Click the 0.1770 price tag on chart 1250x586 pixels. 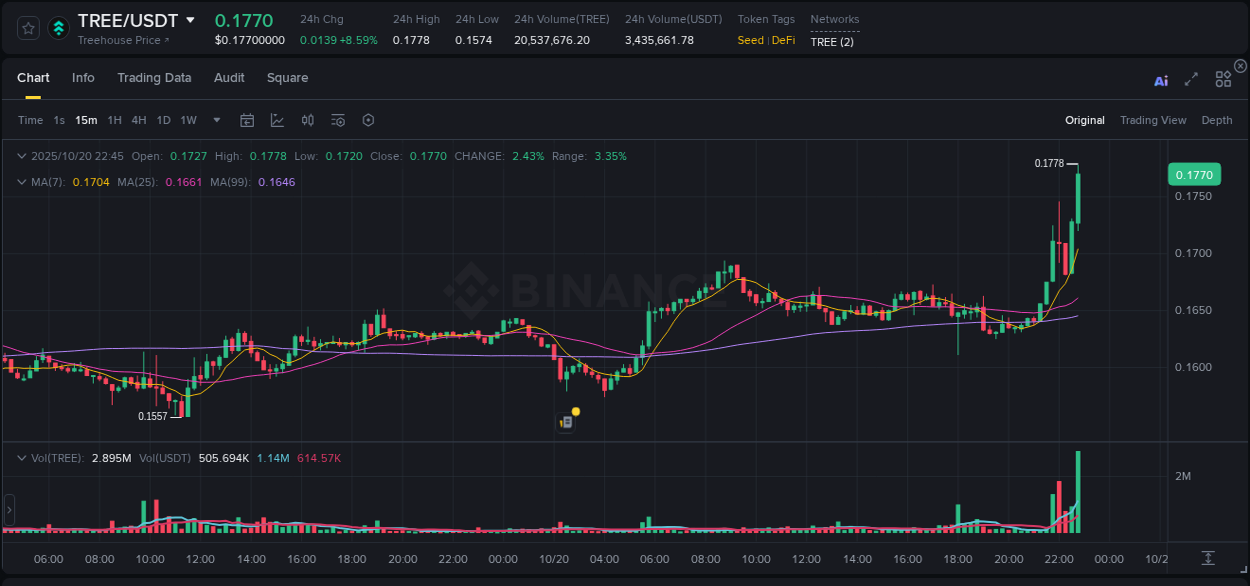[x=1195, y=174]
